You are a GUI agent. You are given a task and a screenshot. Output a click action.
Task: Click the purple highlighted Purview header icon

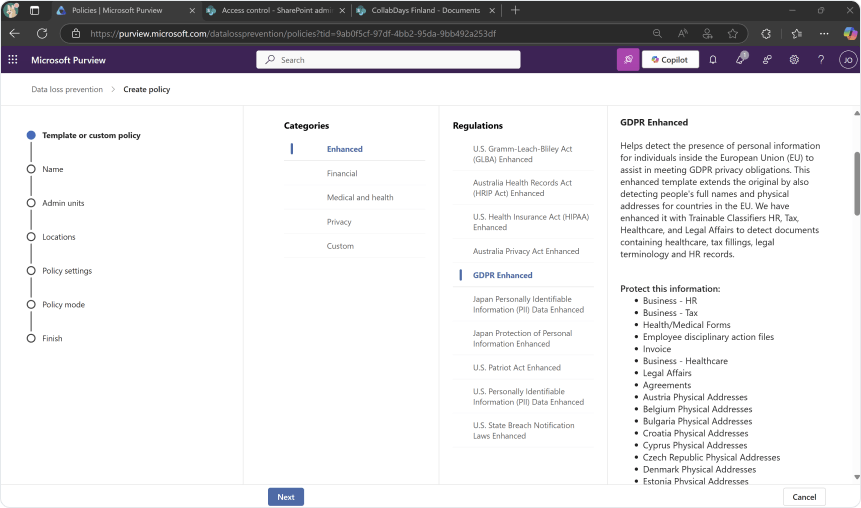(628, 59)
